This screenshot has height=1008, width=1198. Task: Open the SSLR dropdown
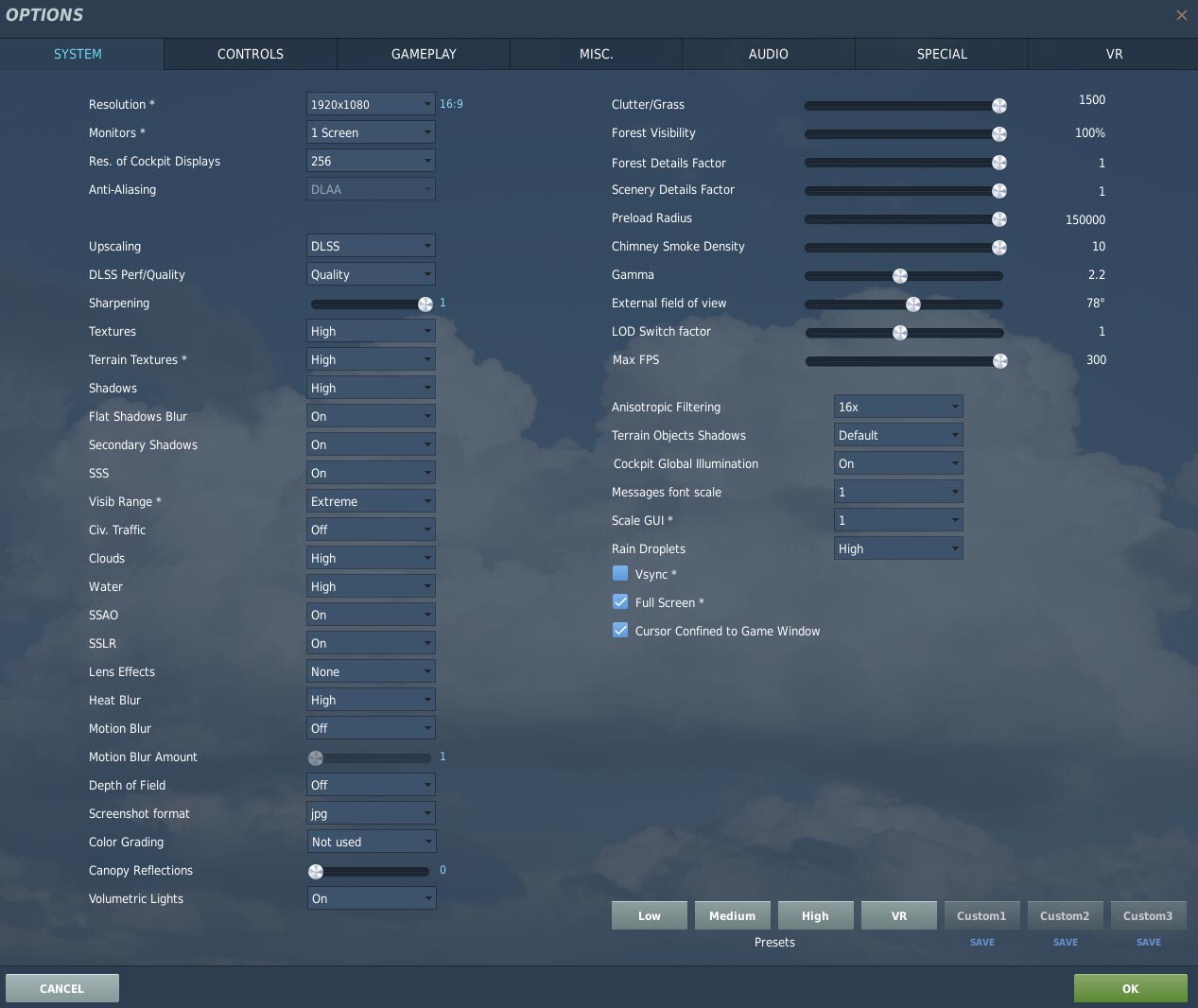pos(371,643)
